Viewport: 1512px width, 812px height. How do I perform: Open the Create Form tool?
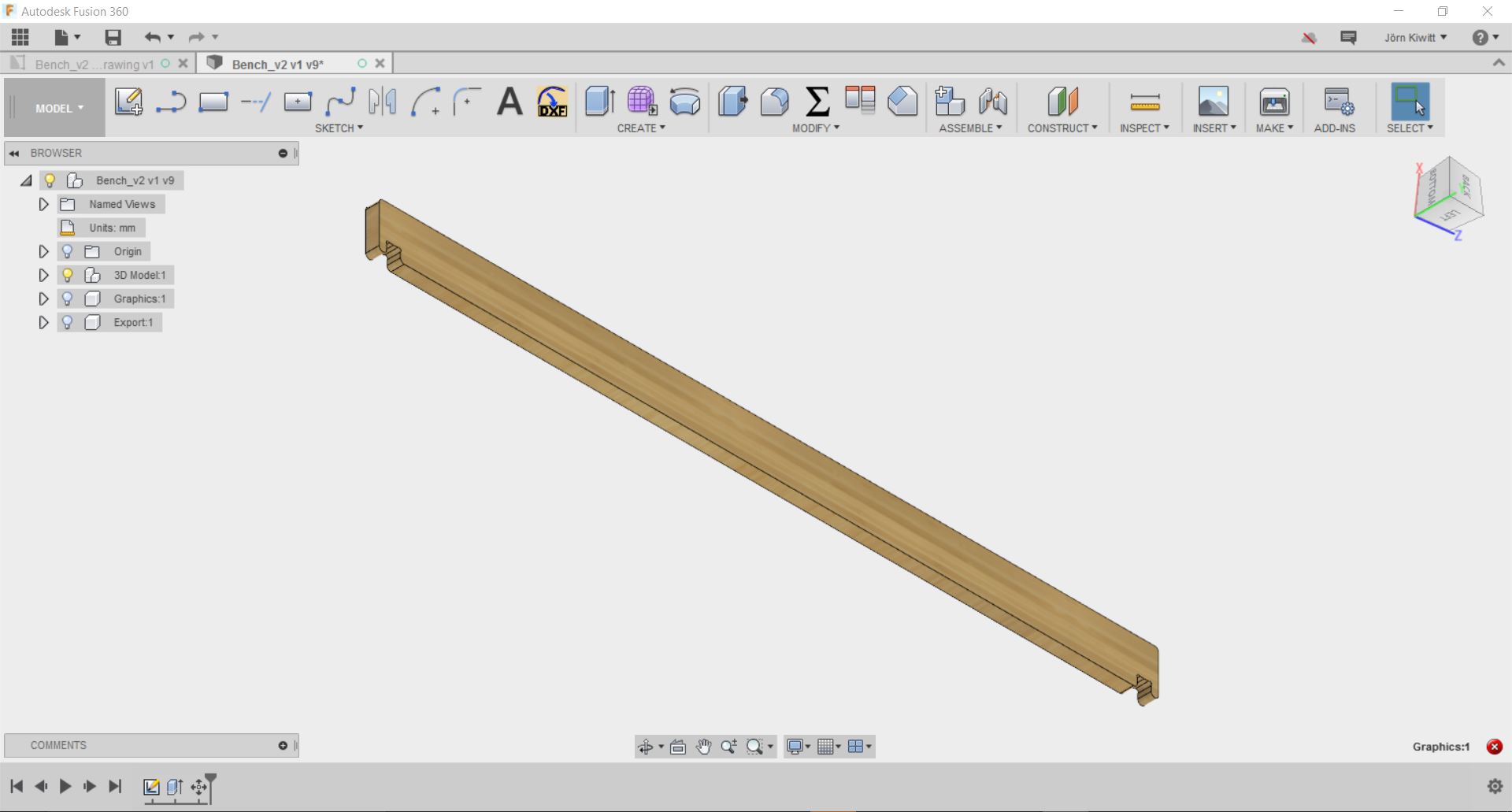pos(643,102)
